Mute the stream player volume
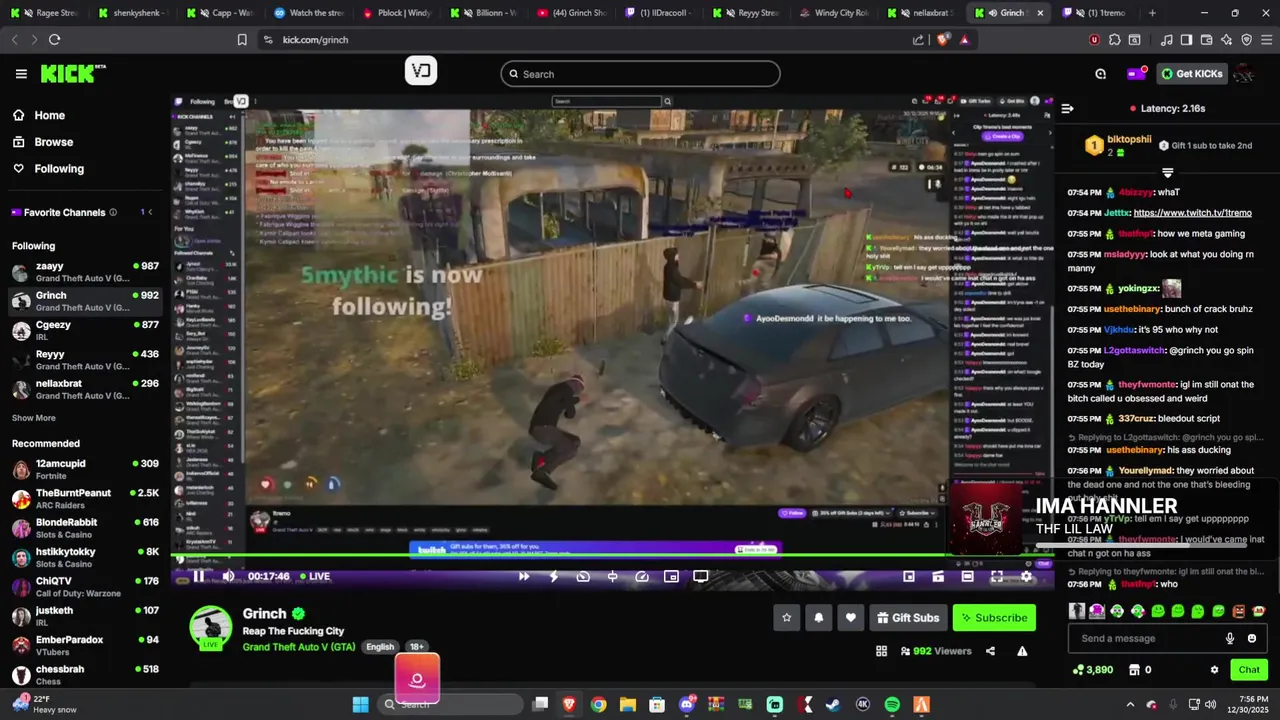Image resolution: width=1280 pixels, height=720 pixels. pos(228,576)
